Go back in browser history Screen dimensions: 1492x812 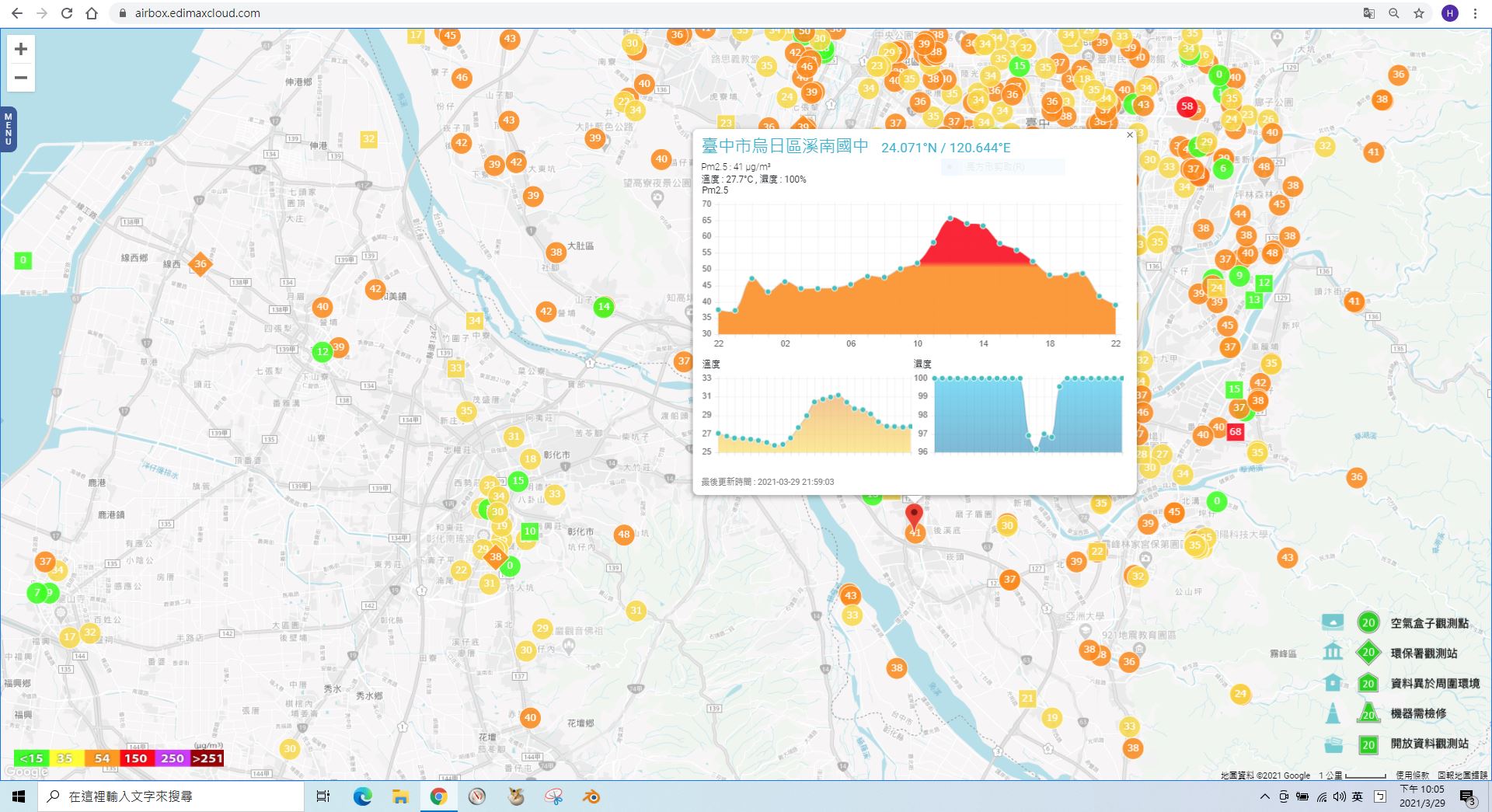click(x=17, y=13)
